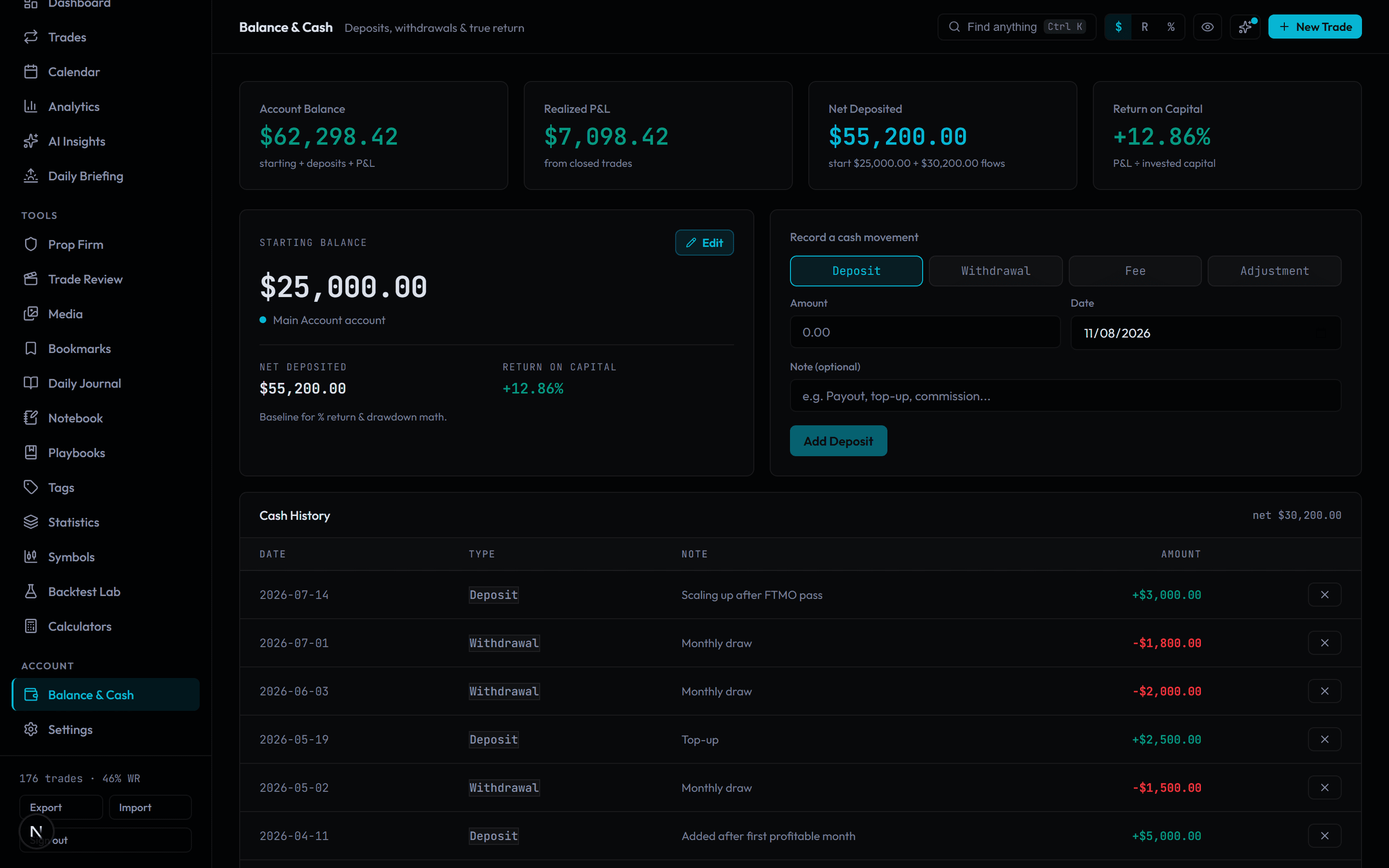Delete the 2026-07-14 deposit entry
The image size is (1389, 868).
point(1324,595)
